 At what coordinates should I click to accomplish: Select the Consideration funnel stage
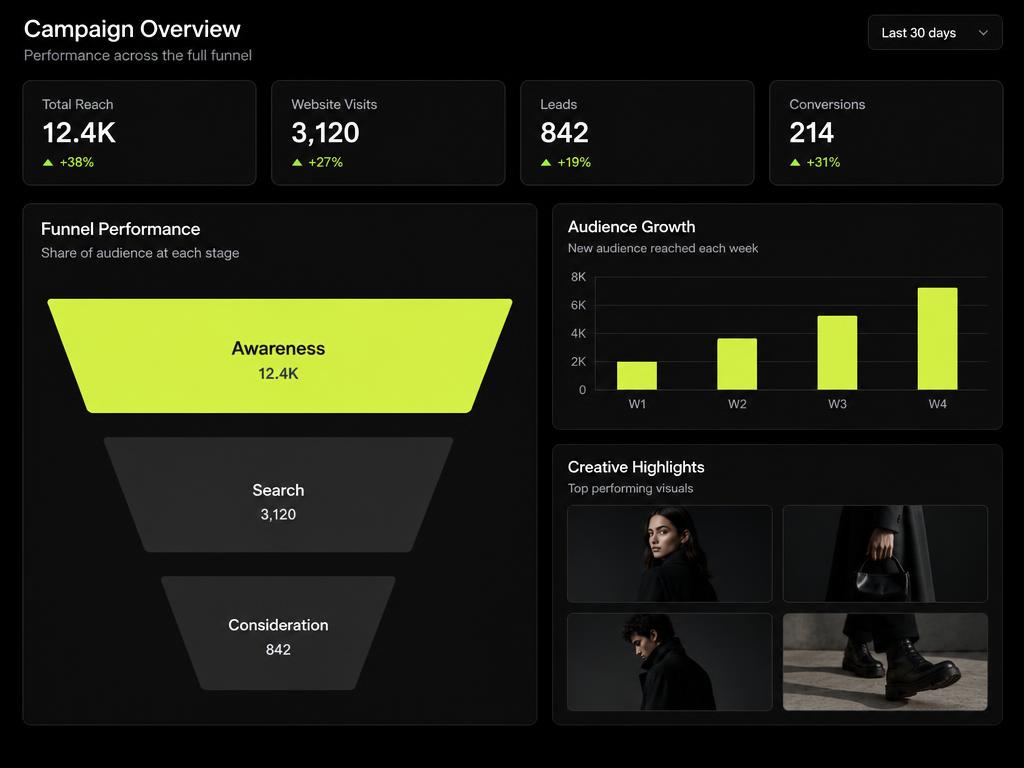point(278,633)
